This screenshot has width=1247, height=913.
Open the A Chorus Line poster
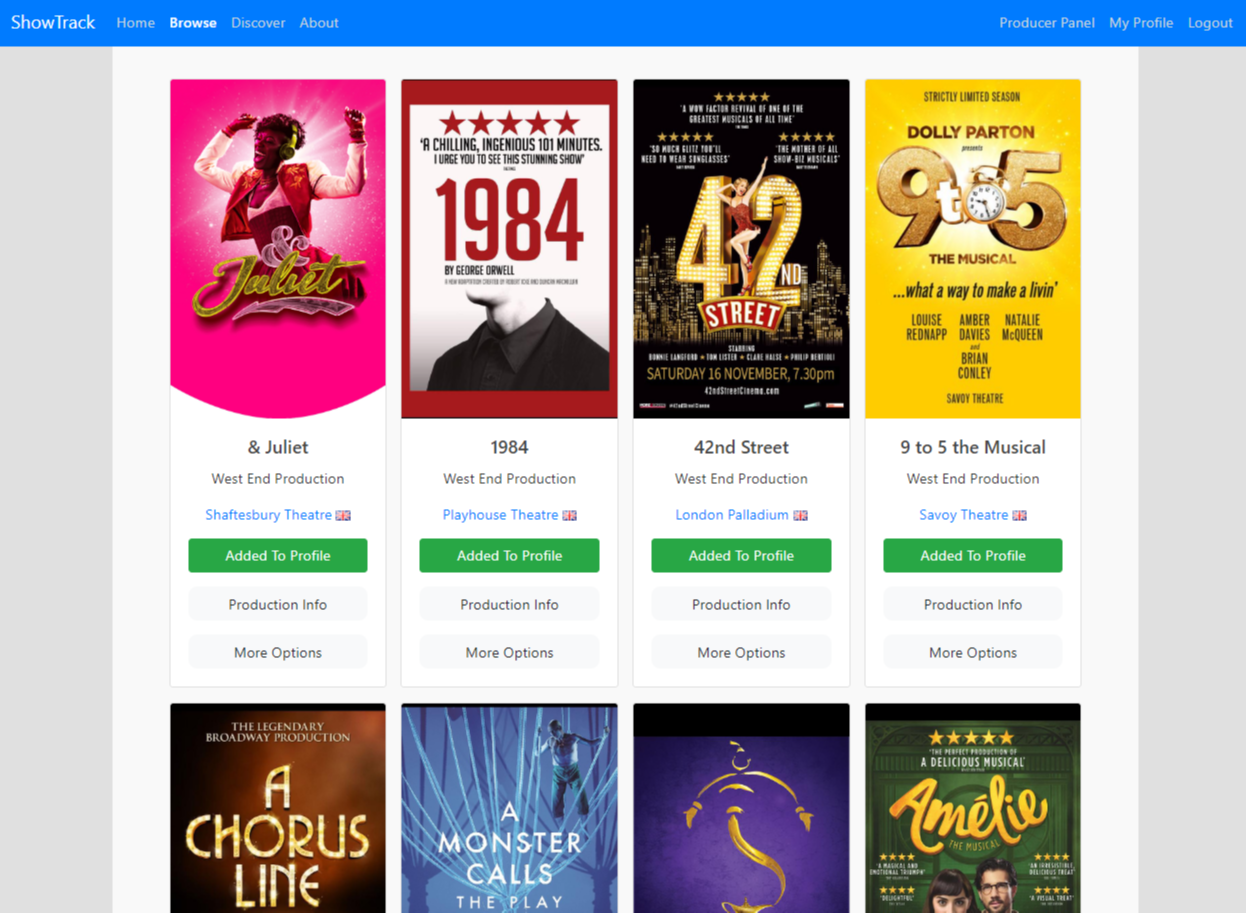click(x=277, y=808)
